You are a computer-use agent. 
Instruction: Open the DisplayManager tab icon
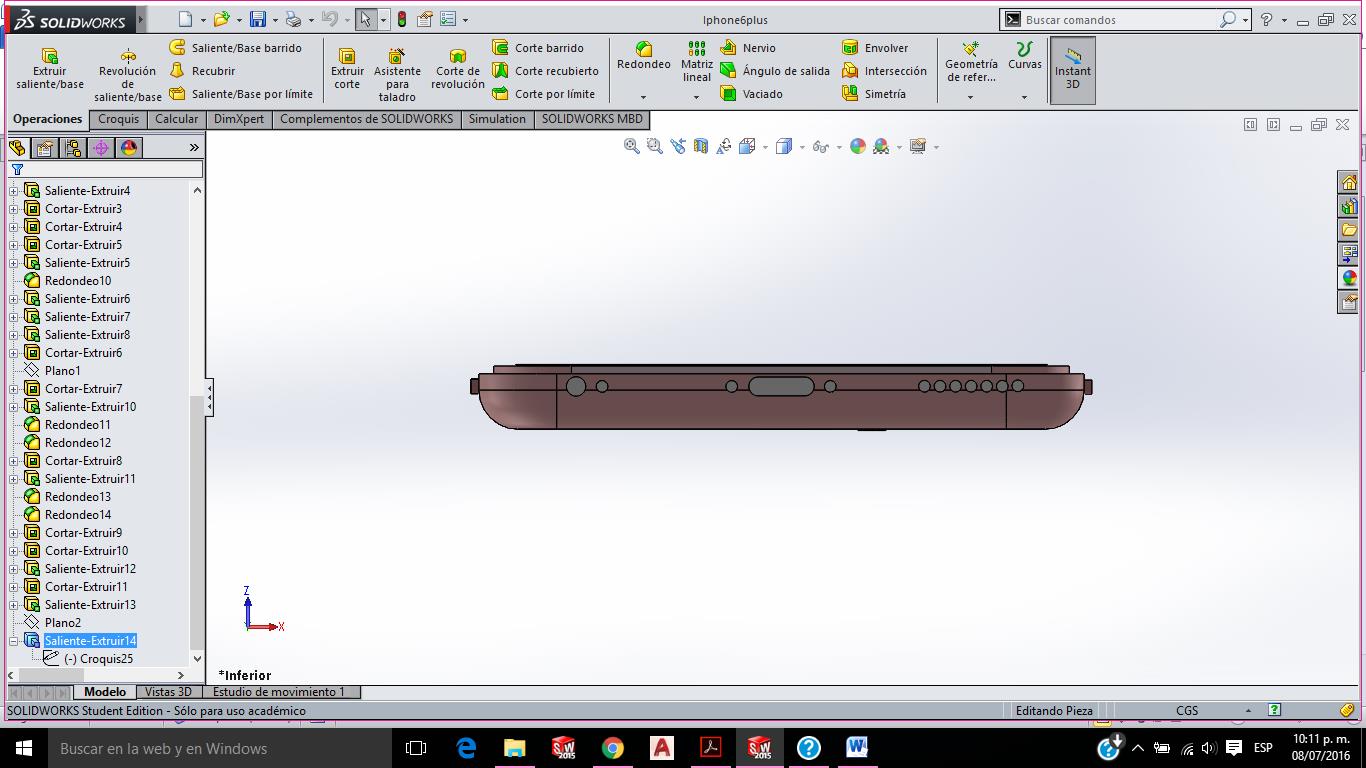coord(129,148)
